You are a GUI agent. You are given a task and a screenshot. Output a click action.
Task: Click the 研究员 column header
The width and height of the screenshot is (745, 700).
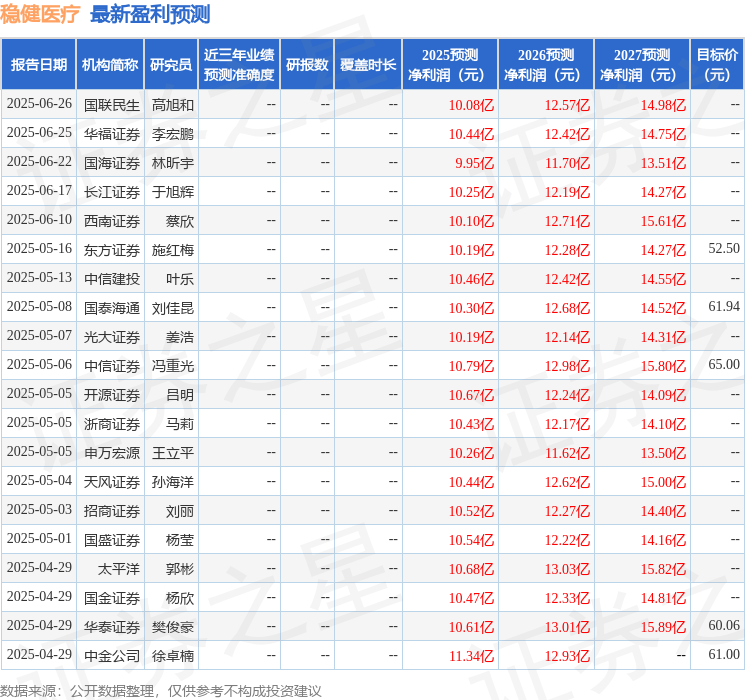pyautogui.click(x=171, y=65)
